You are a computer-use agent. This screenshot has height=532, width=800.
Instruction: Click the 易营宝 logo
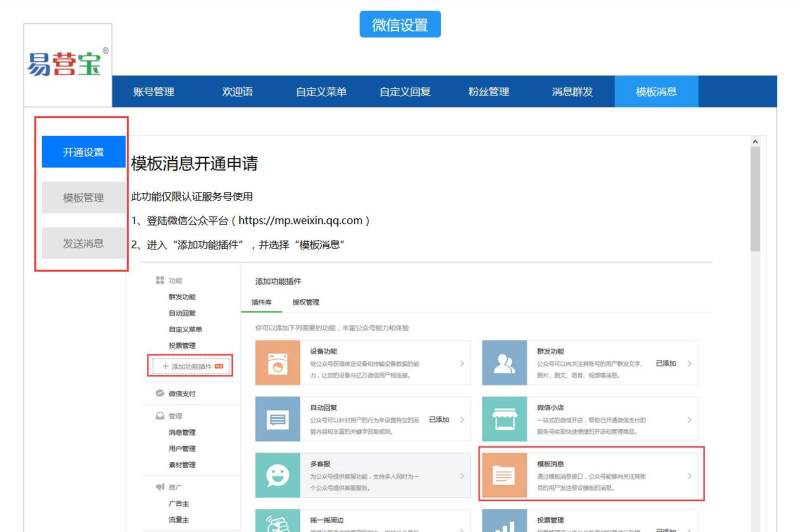(67, 65)
